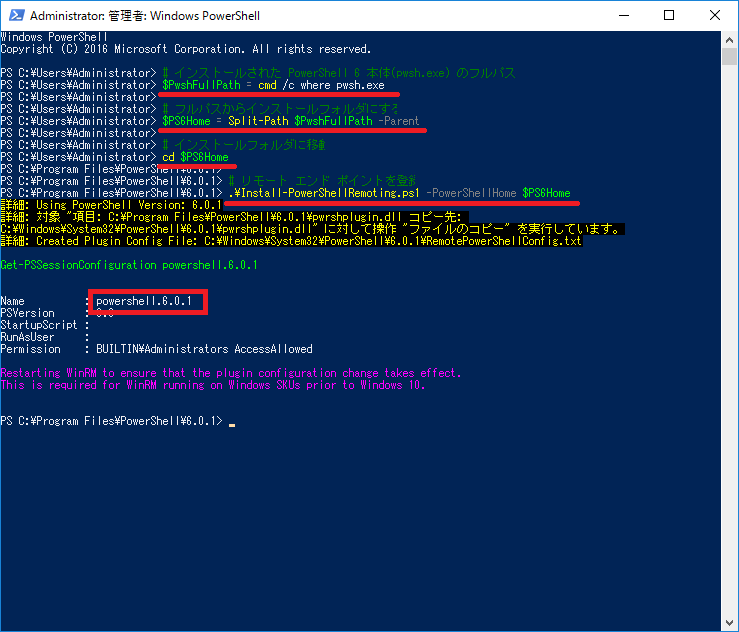Click the scrollbar up arrow
Viewport: 739px width, 632px height.
coord(730,40)
